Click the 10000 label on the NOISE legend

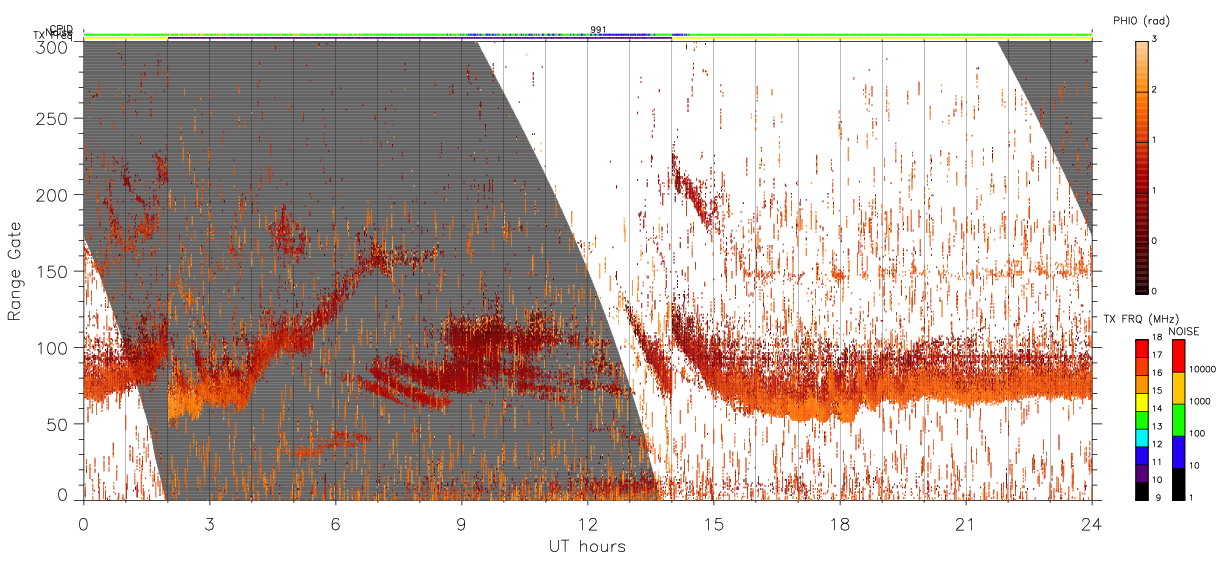1205,369
